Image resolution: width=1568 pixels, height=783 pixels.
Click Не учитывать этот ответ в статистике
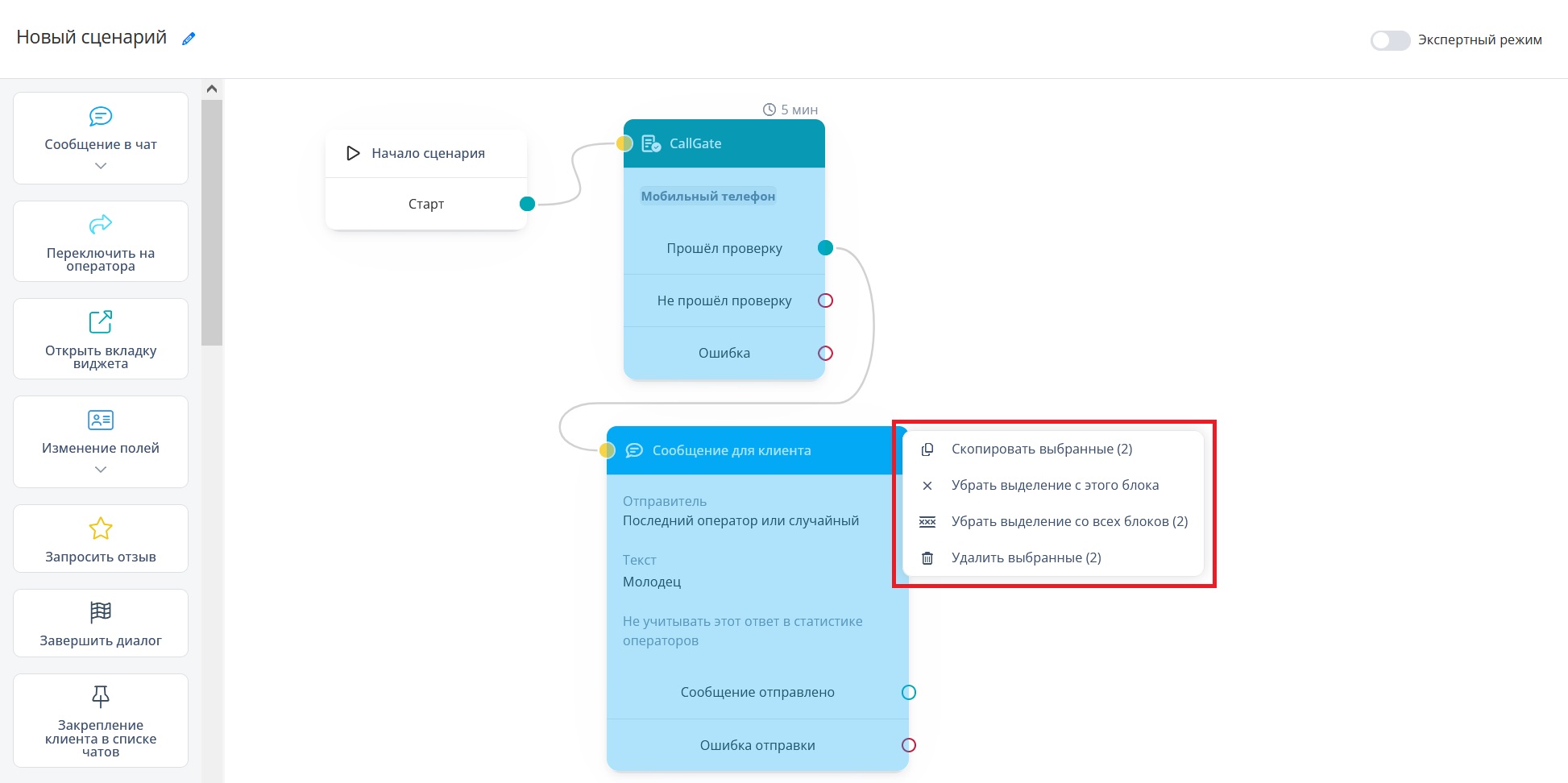pos(742,631)
